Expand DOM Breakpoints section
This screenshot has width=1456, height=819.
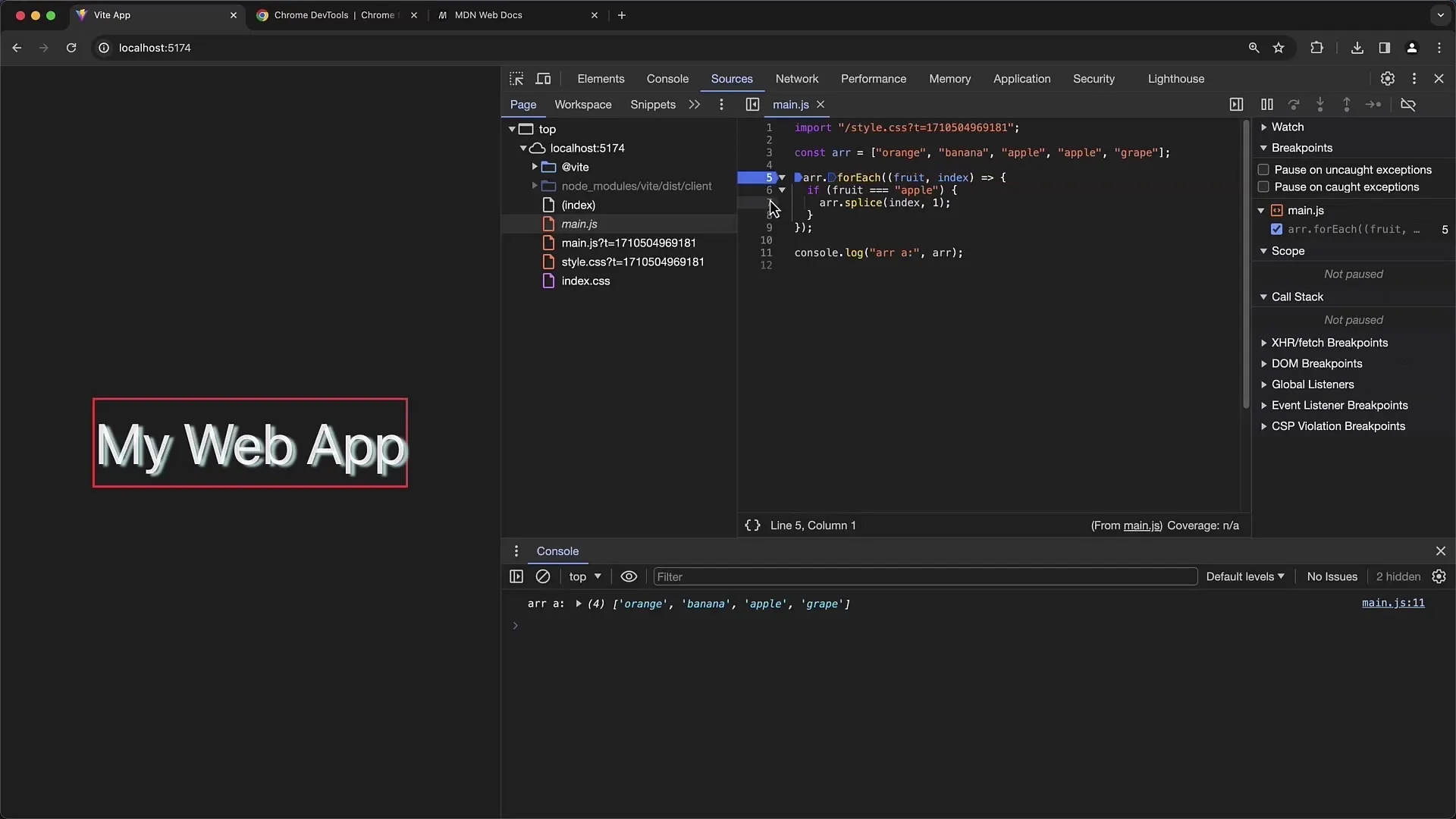(1263, 364)
